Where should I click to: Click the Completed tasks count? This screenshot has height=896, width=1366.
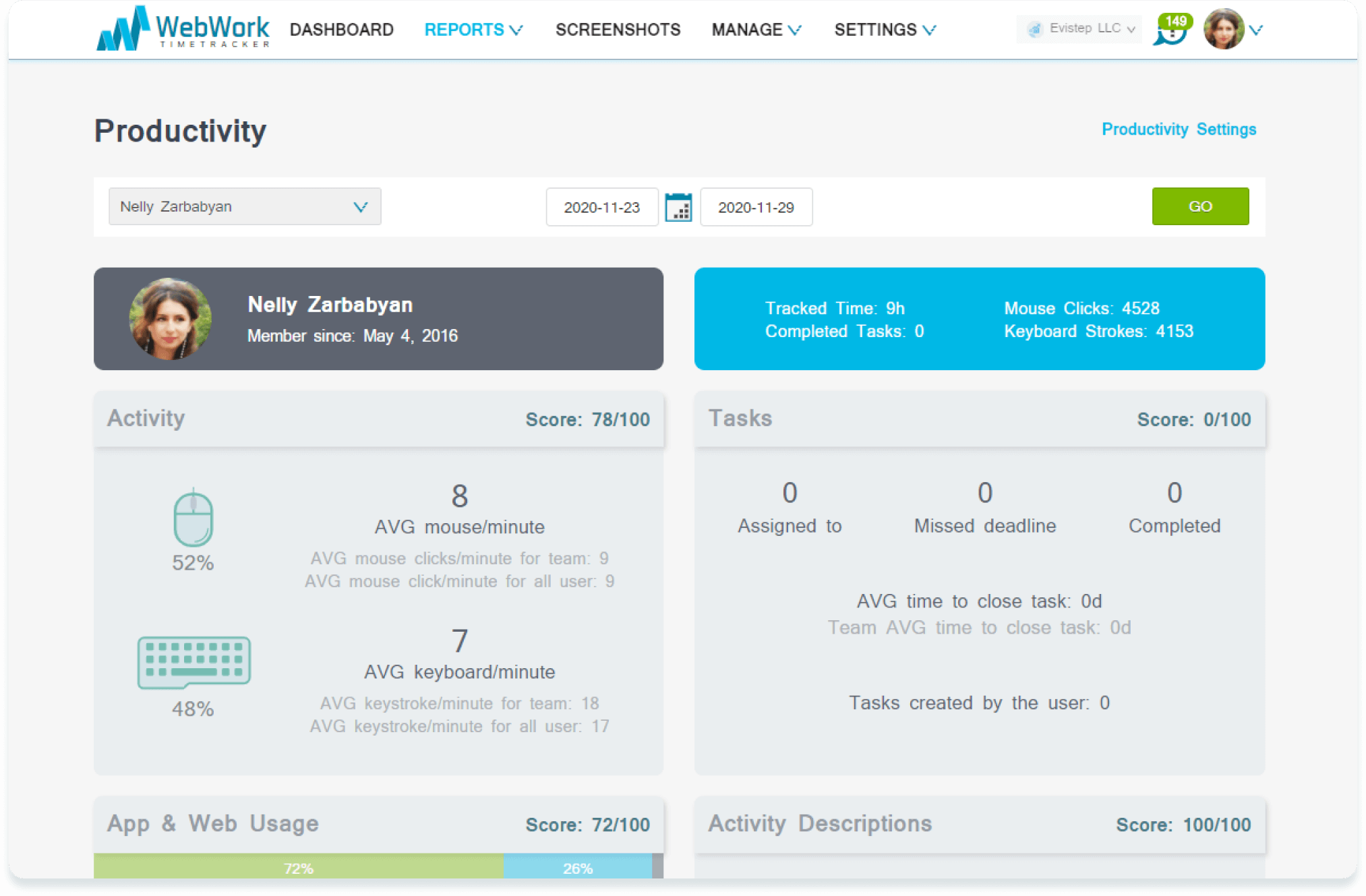(1174, 493)
